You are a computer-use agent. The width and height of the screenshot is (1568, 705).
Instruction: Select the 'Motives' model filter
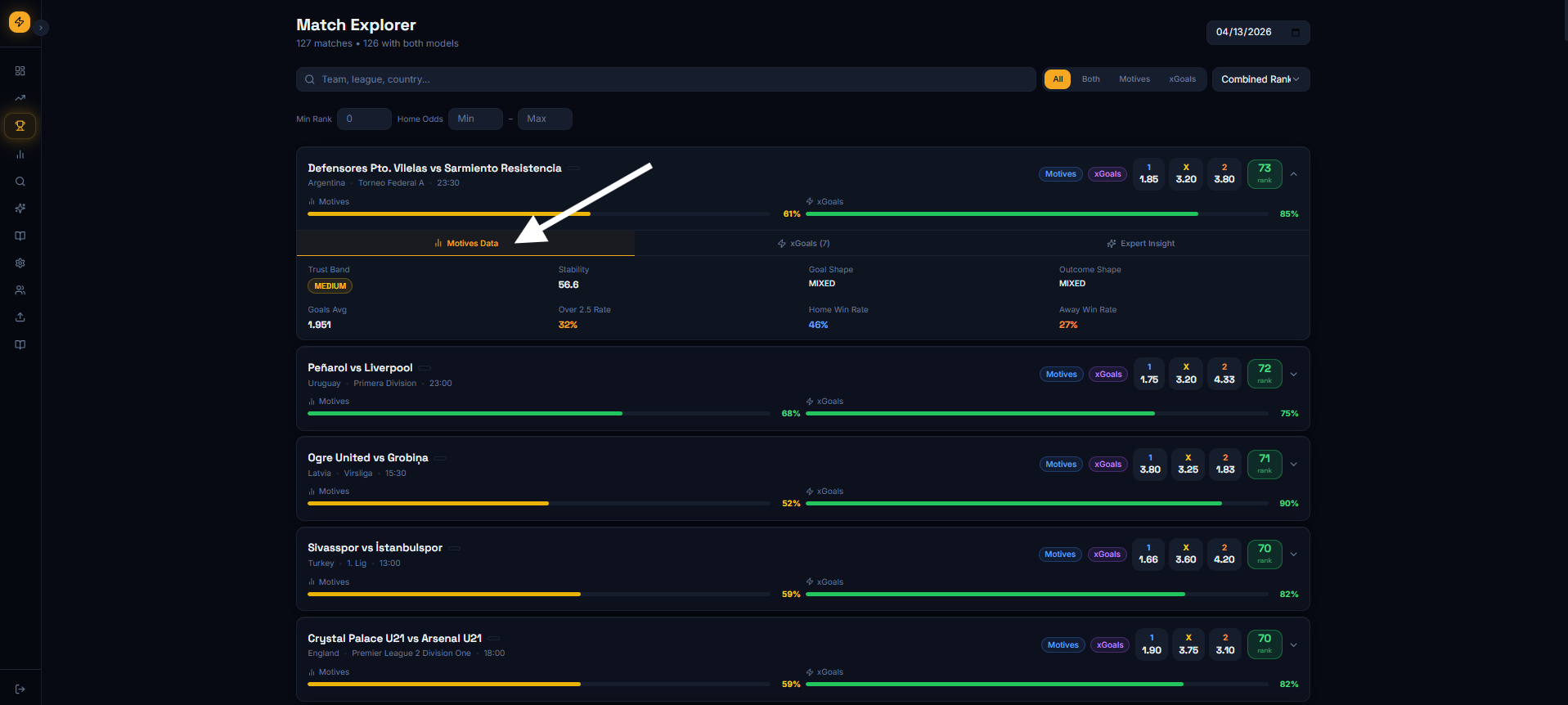coord(1134,79)
